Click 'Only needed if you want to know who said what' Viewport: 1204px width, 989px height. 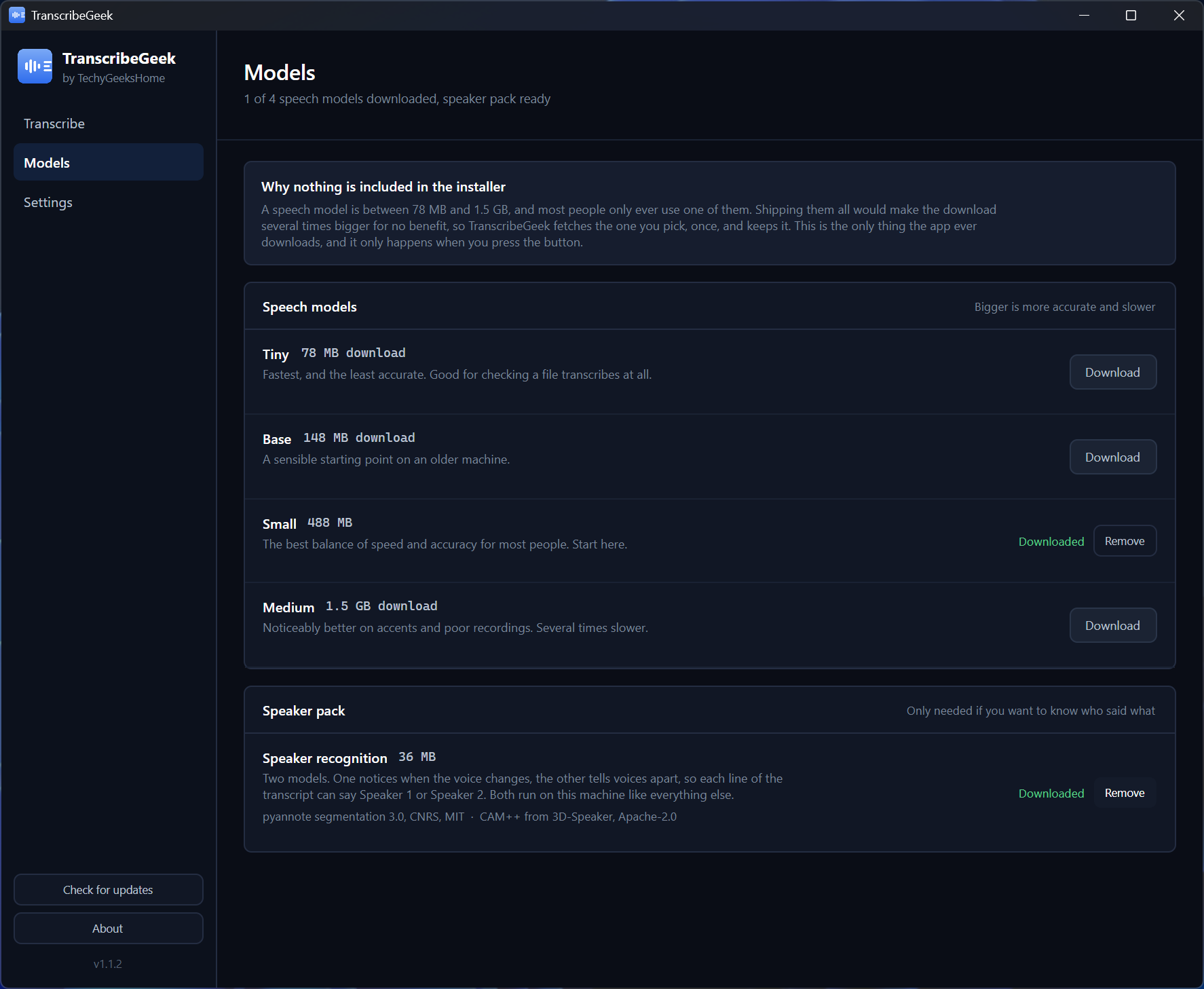click(1031, 711)
